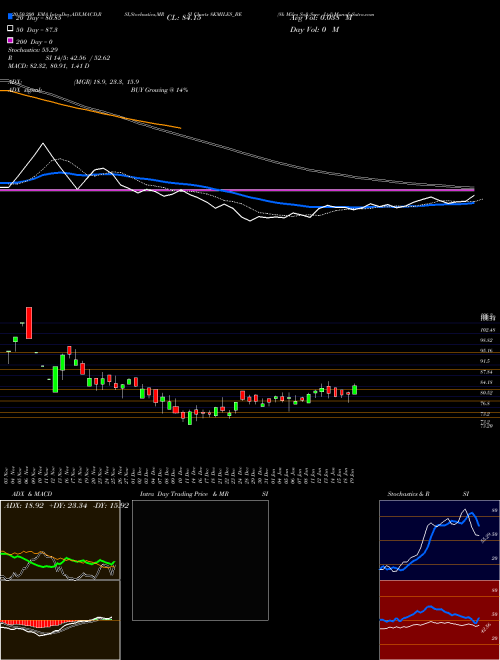
Task: Click the 91.5 price axis label
Action: click(x=485, y=361)
